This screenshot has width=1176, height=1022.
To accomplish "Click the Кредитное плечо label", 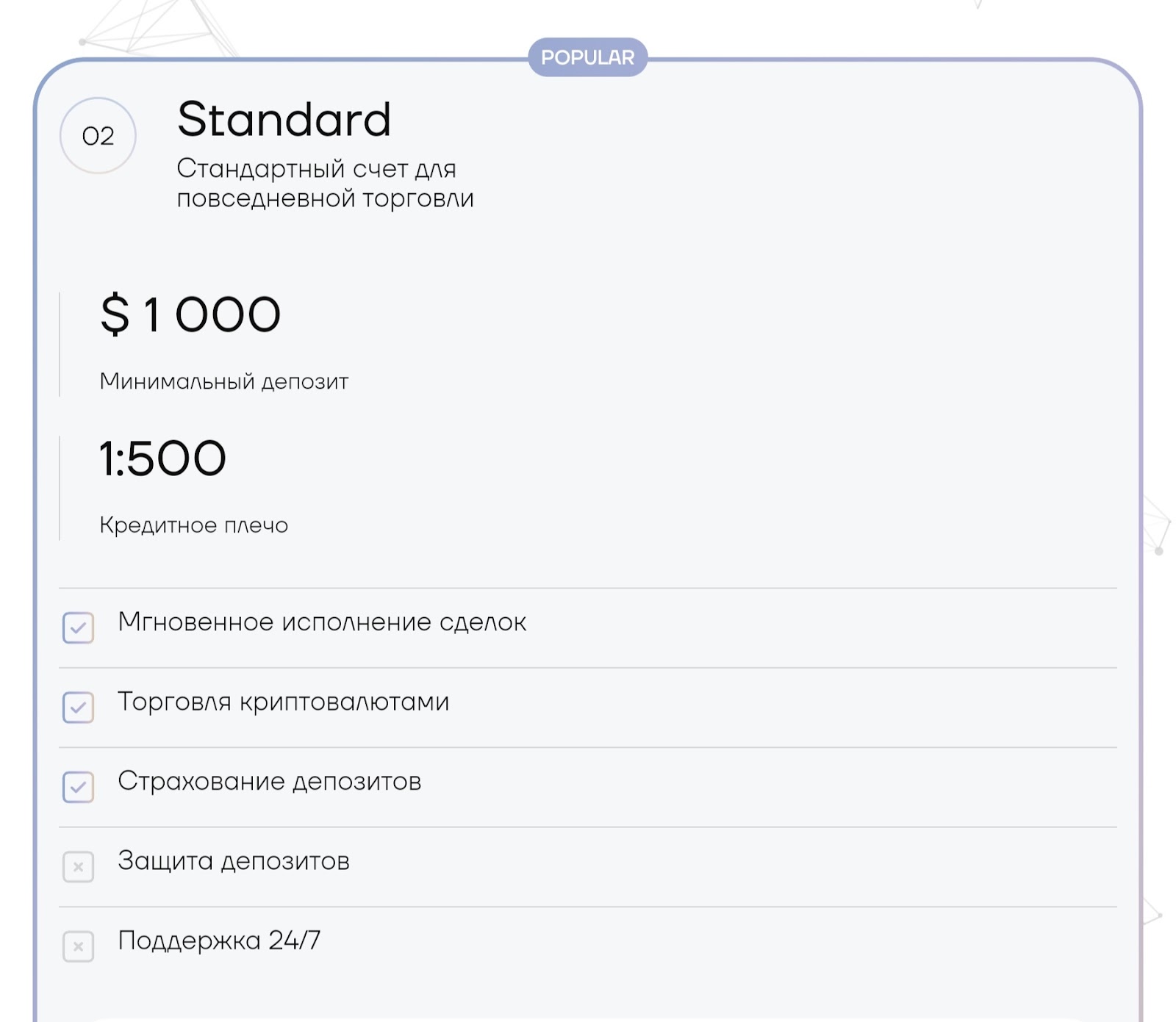I will click(x=194, y=525).
